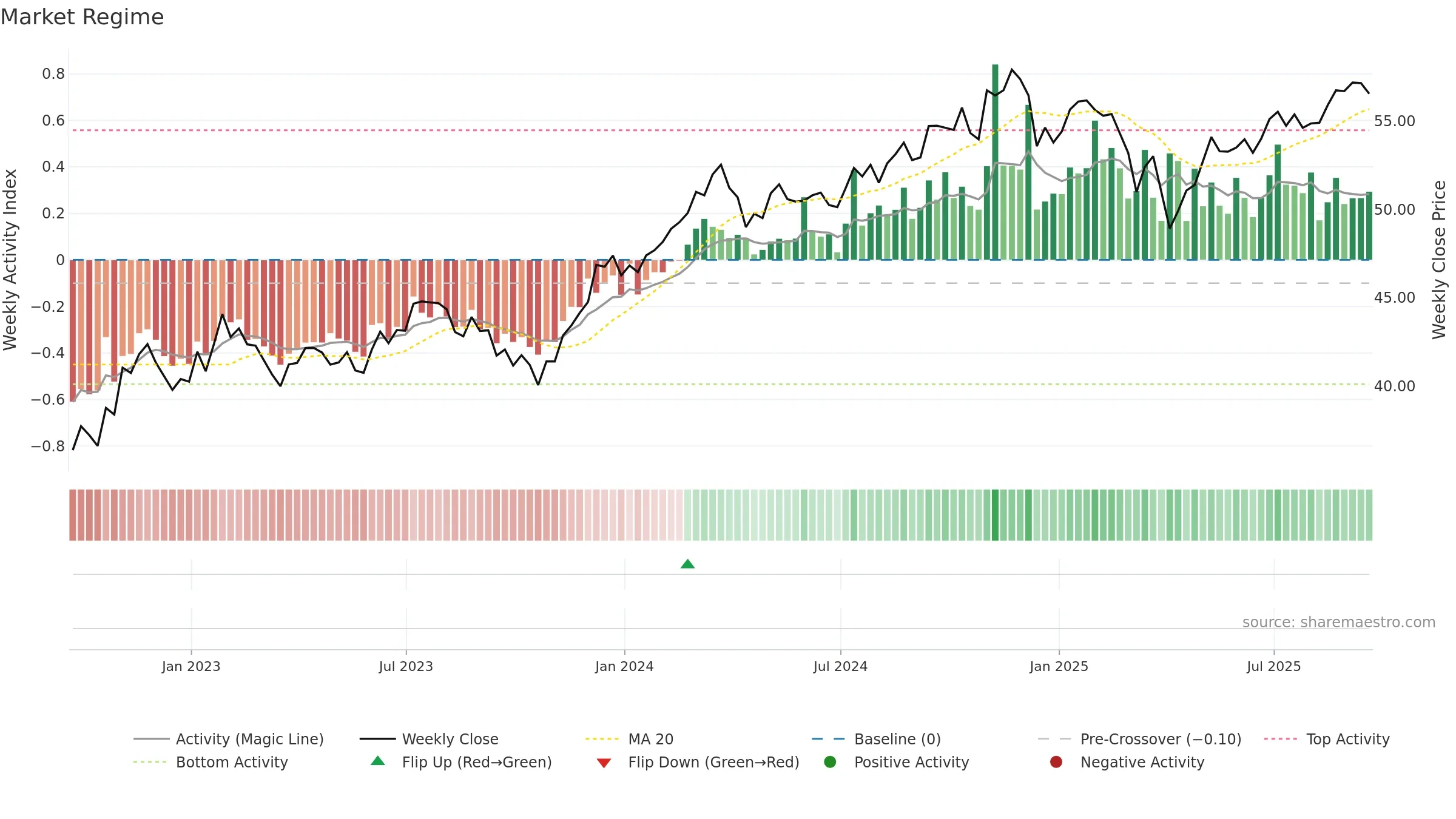Click the −0.8 activity axis tick label

[48, 446]
